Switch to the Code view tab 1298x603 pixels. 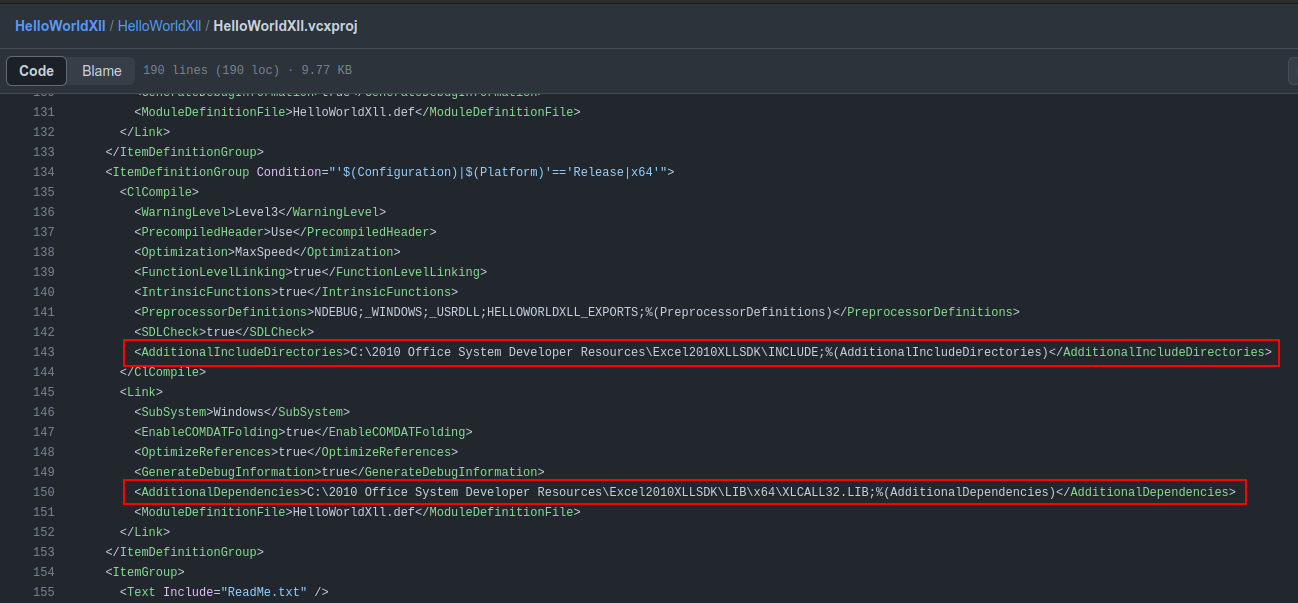coord(37,71)
